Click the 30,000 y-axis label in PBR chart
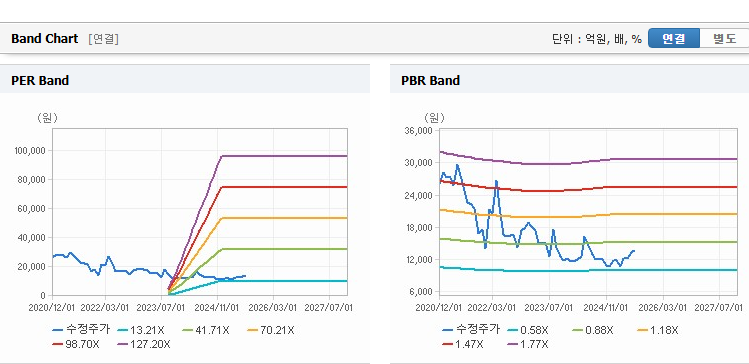 [419, 163]
